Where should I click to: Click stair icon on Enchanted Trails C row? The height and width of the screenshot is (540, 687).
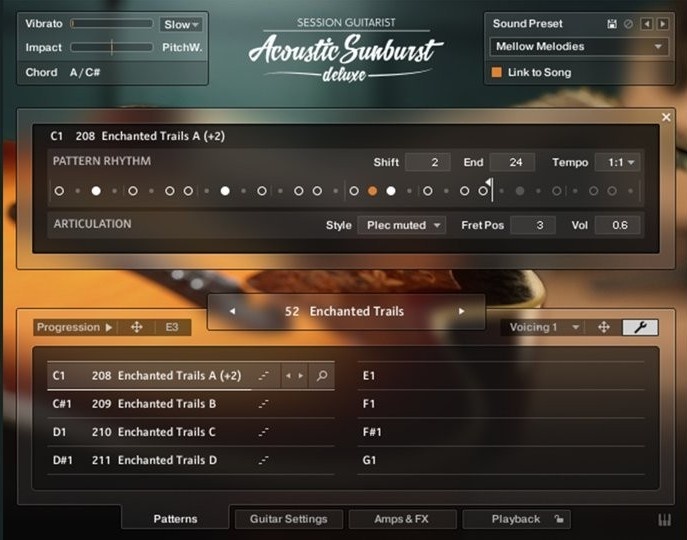tap(263, 432)
